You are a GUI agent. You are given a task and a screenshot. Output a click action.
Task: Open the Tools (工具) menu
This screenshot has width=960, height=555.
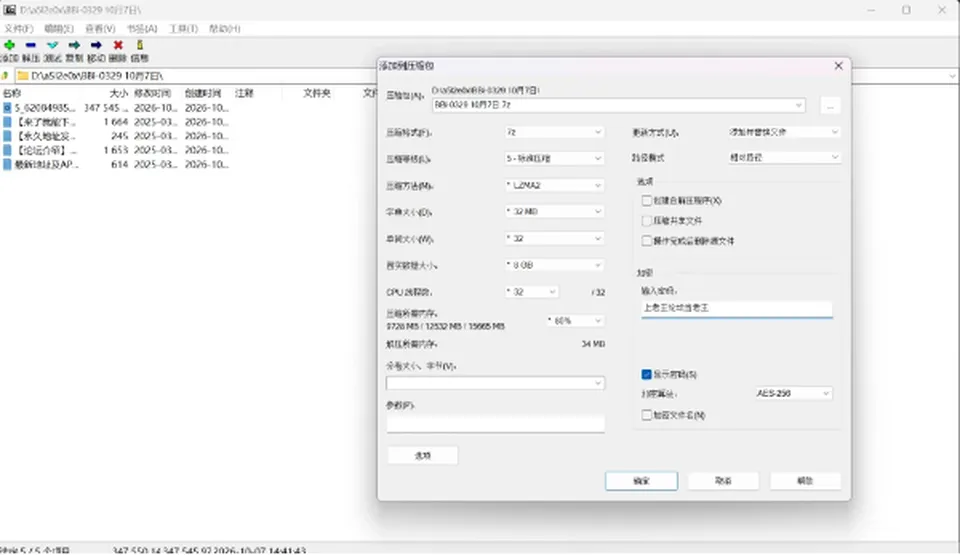(183, 29)
